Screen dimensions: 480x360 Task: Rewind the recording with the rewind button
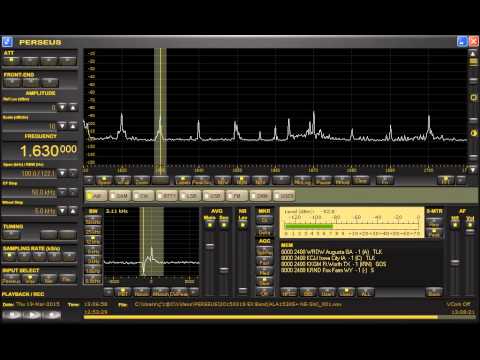coord(12,315)
